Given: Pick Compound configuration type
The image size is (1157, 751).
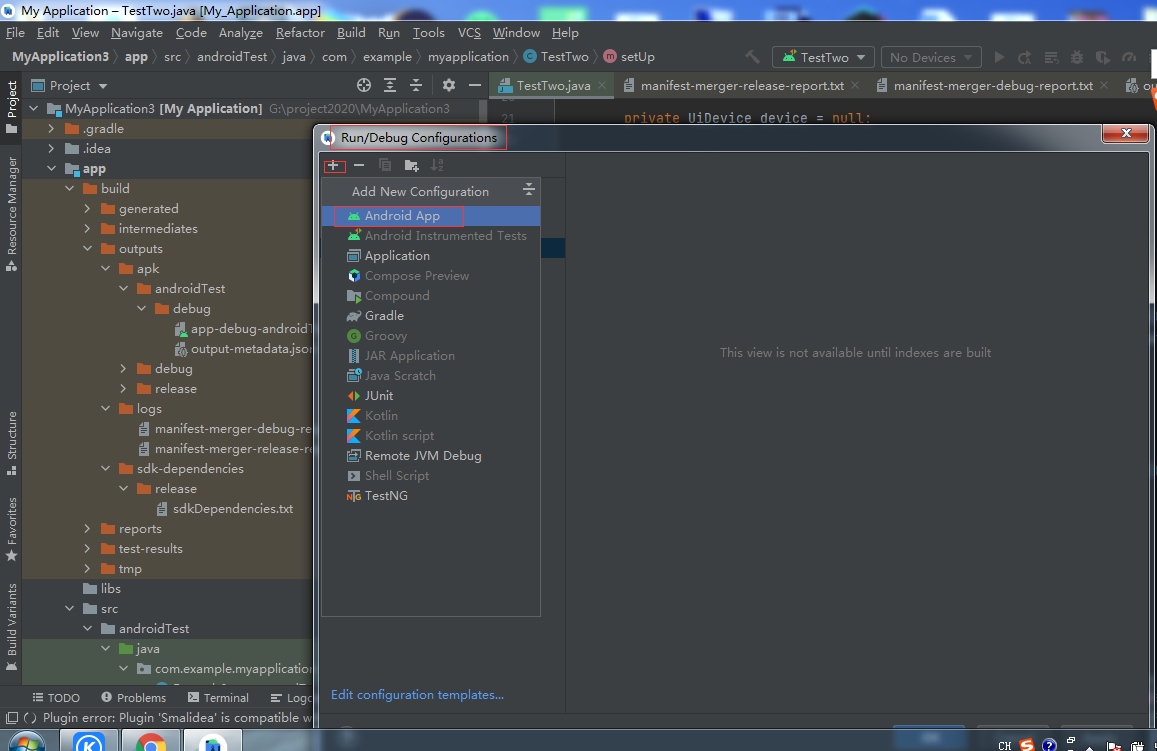Looking at the screenshot, I should (431, 295).
